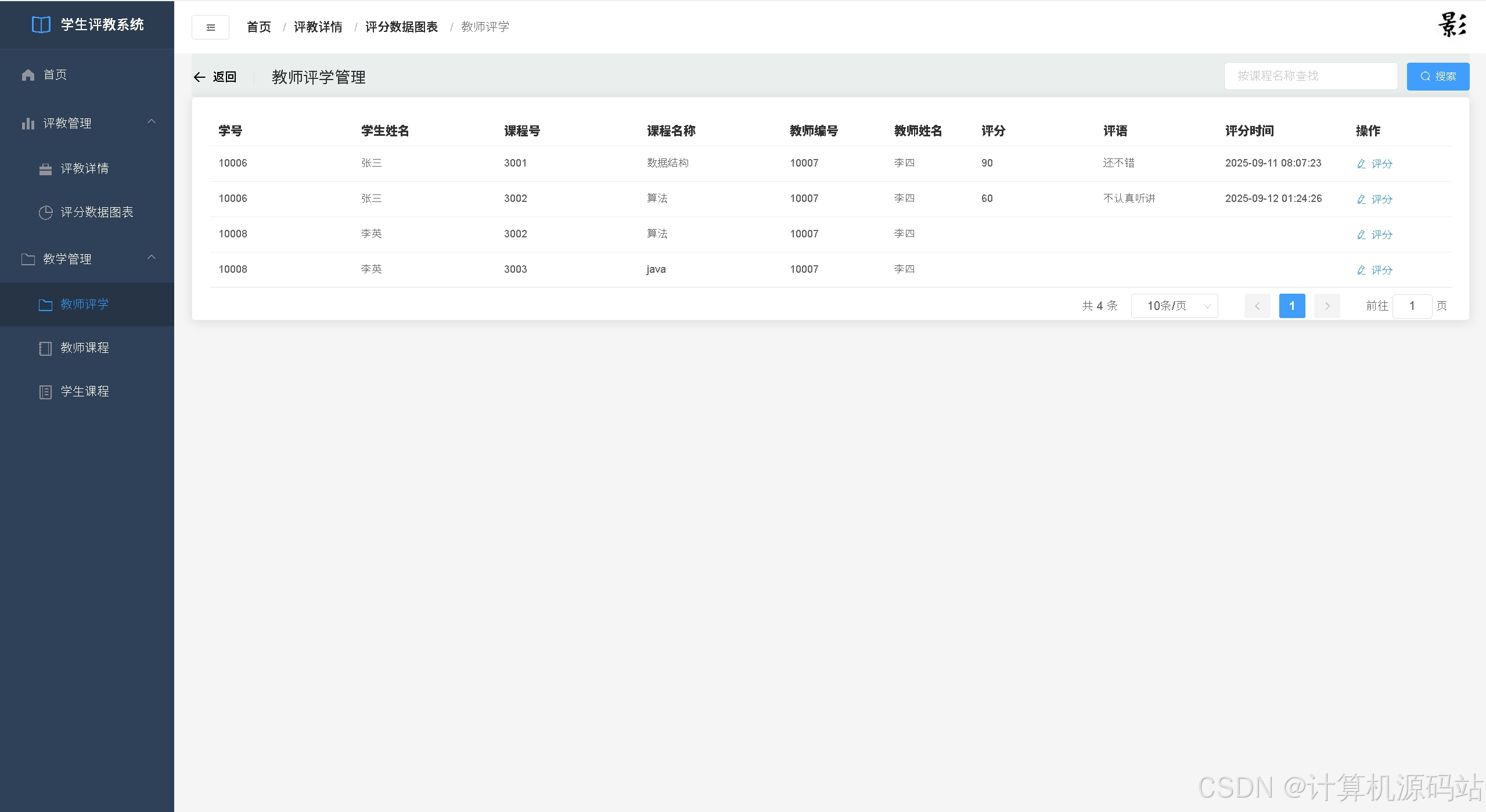1486x812 pixels.
Task: Click the folder icon for 教学管理
Action: 28,259
